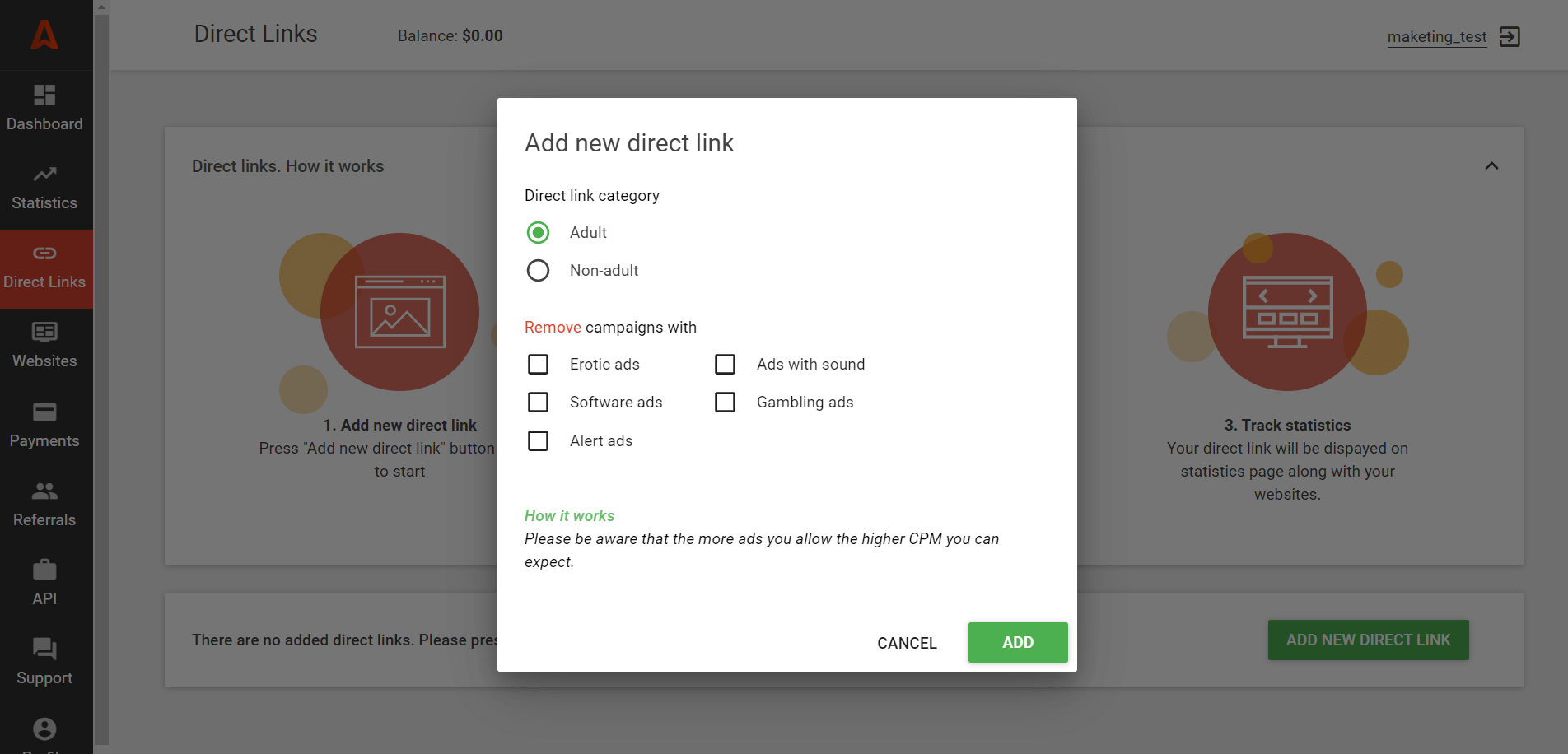The height and width of the screenshot is (754, 1568).
Task: Tick the Gambling ads checkbox
Action: pos(725,403)
